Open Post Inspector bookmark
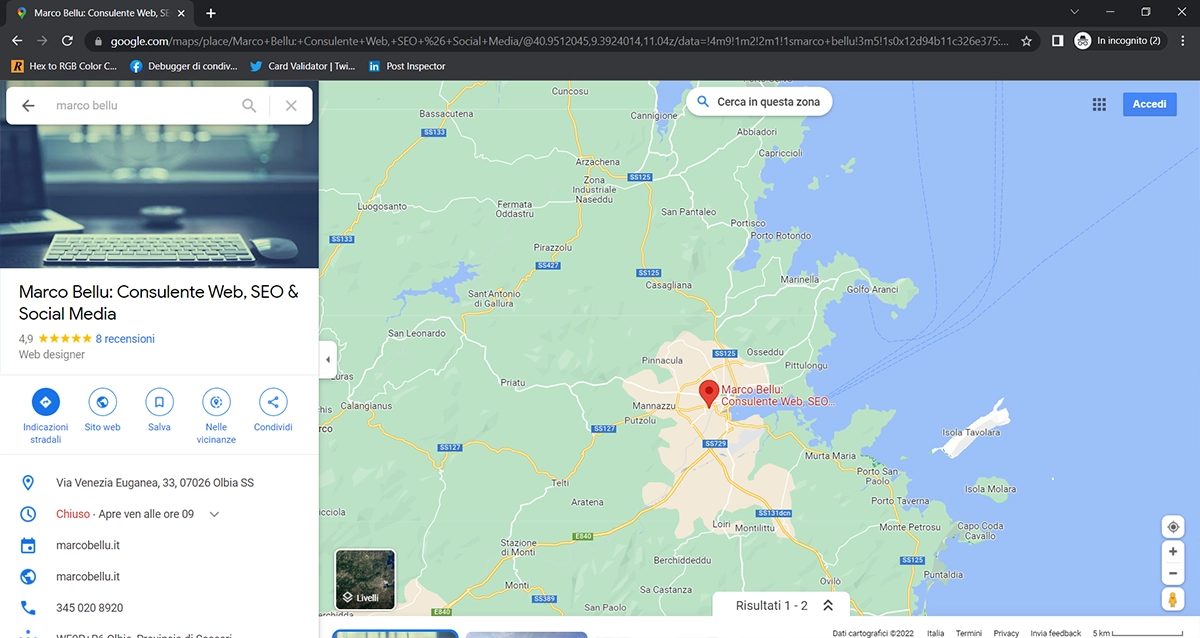 407,66
